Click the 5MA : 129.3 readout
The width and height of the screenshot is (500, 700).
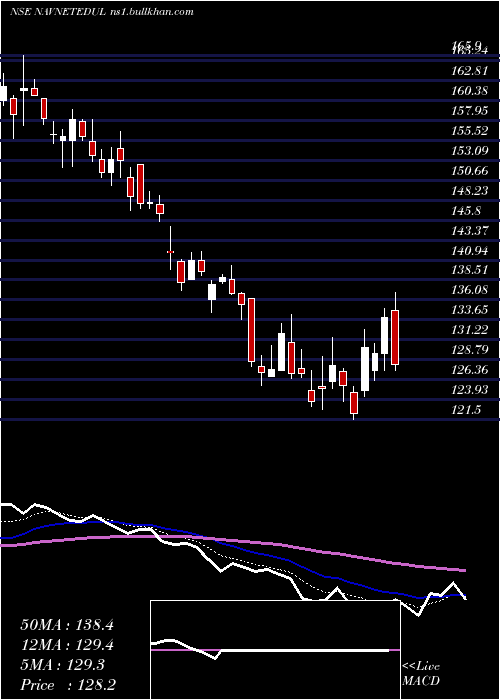point(62,665)
